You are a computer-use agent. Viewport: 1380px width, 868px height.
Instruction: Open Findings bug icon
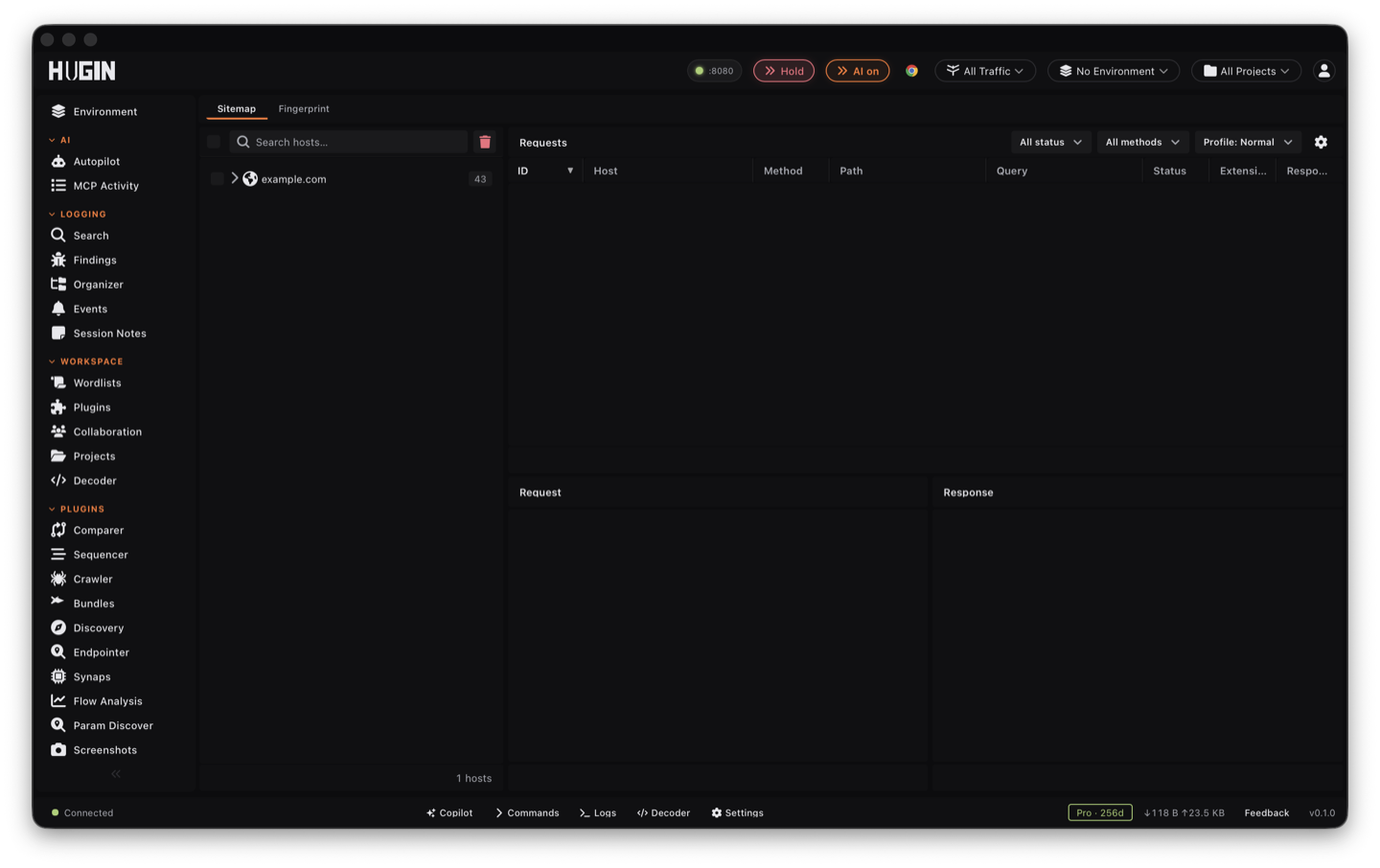click(58, 260)
